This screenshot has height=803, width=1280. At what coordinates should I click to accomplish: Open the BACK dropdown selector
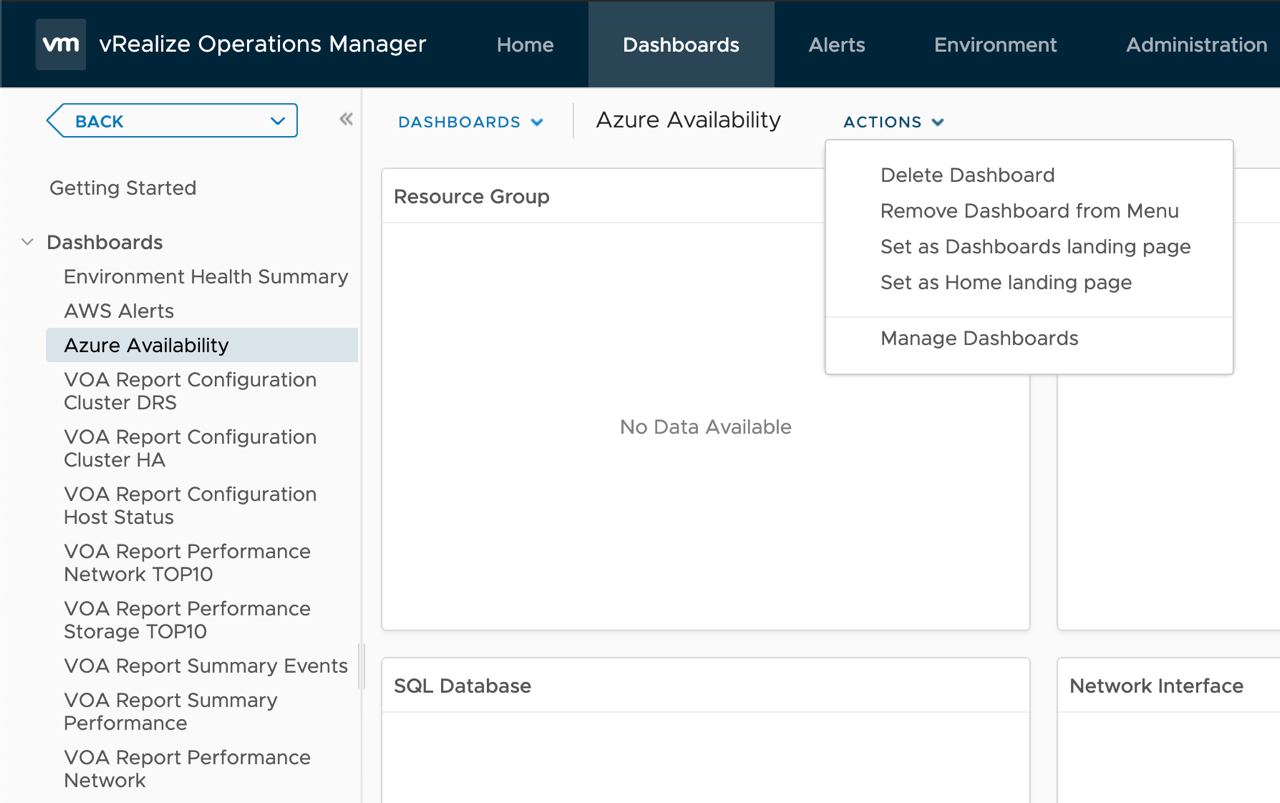pos(172,121)
